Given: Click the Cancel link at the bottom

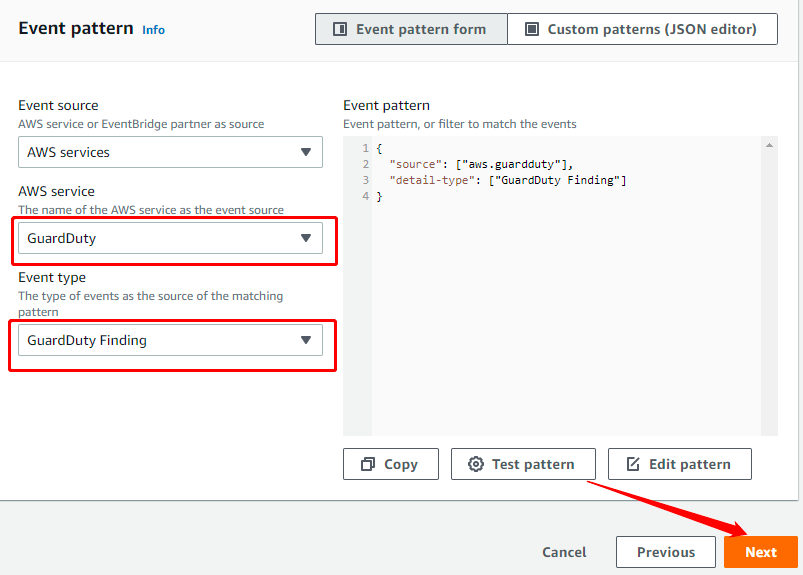Looking at the screenshot, I should point(564,552).
